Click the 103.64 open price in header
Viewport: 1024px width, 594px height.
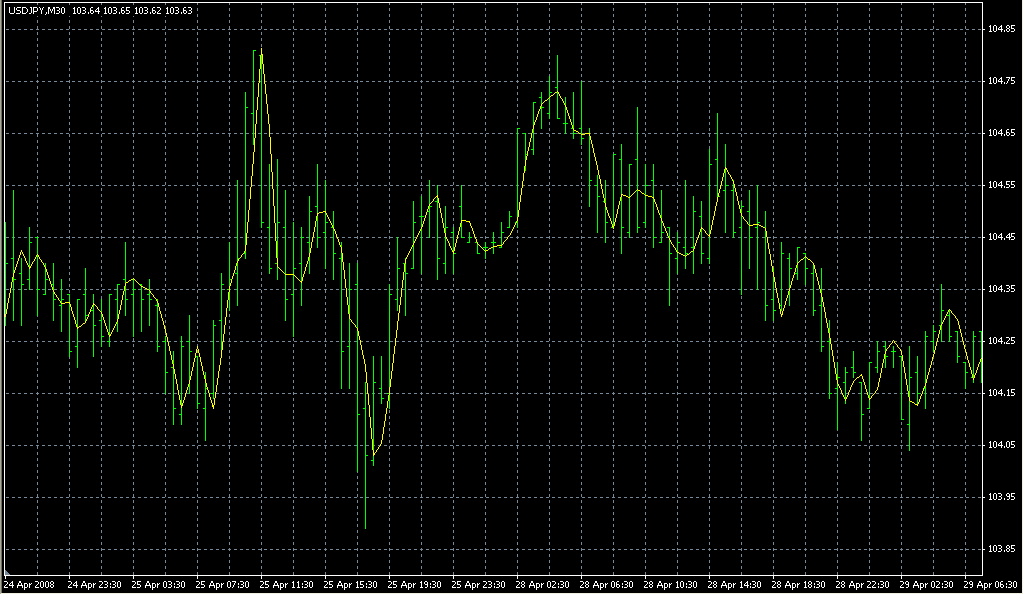click(86, 10)
